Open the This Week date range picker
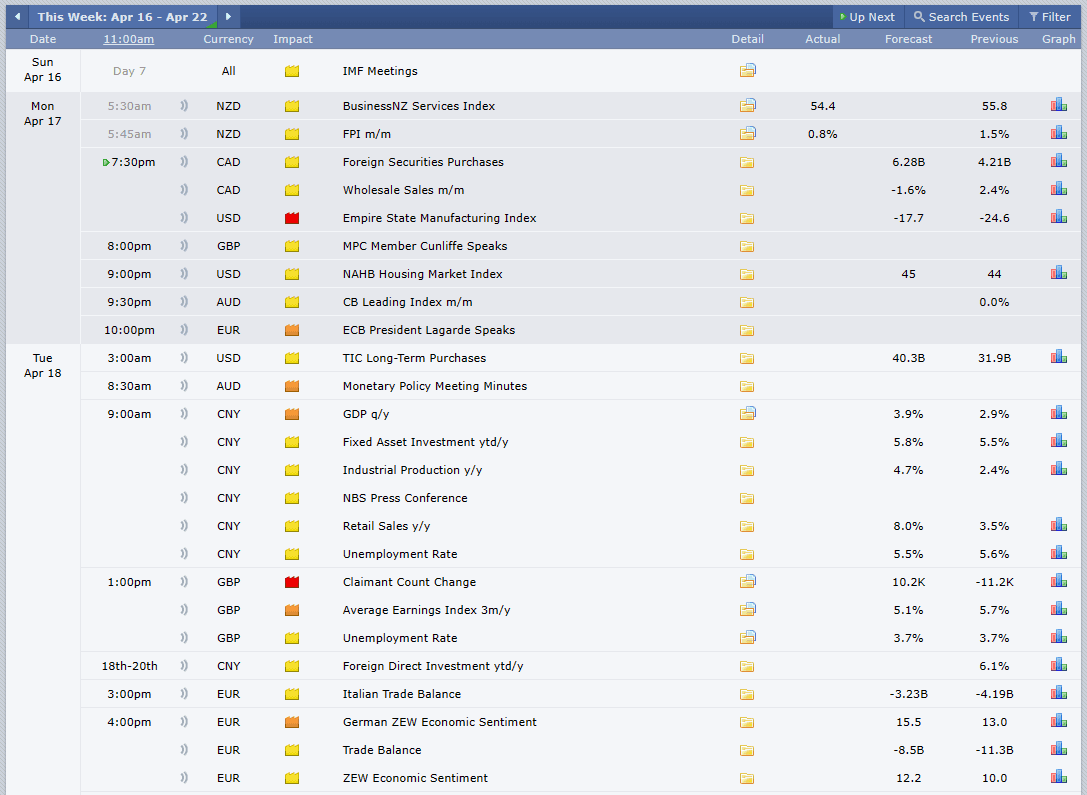Image resolution: width=1087 pixels, height=795 pixels. coord(123,17)
